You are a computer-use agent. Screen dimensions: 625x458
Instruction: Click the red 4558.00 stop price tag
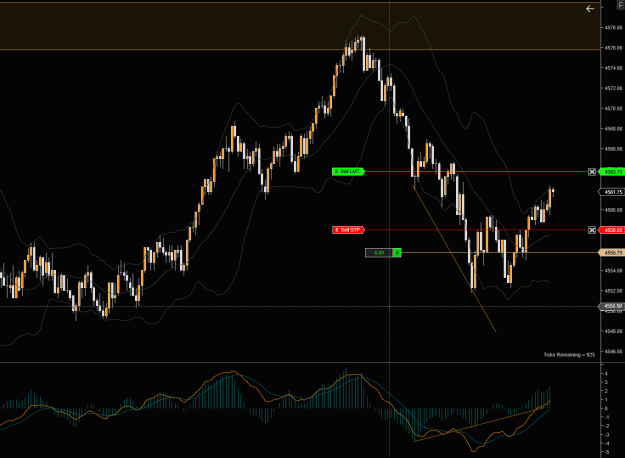[x=612, y=230]
